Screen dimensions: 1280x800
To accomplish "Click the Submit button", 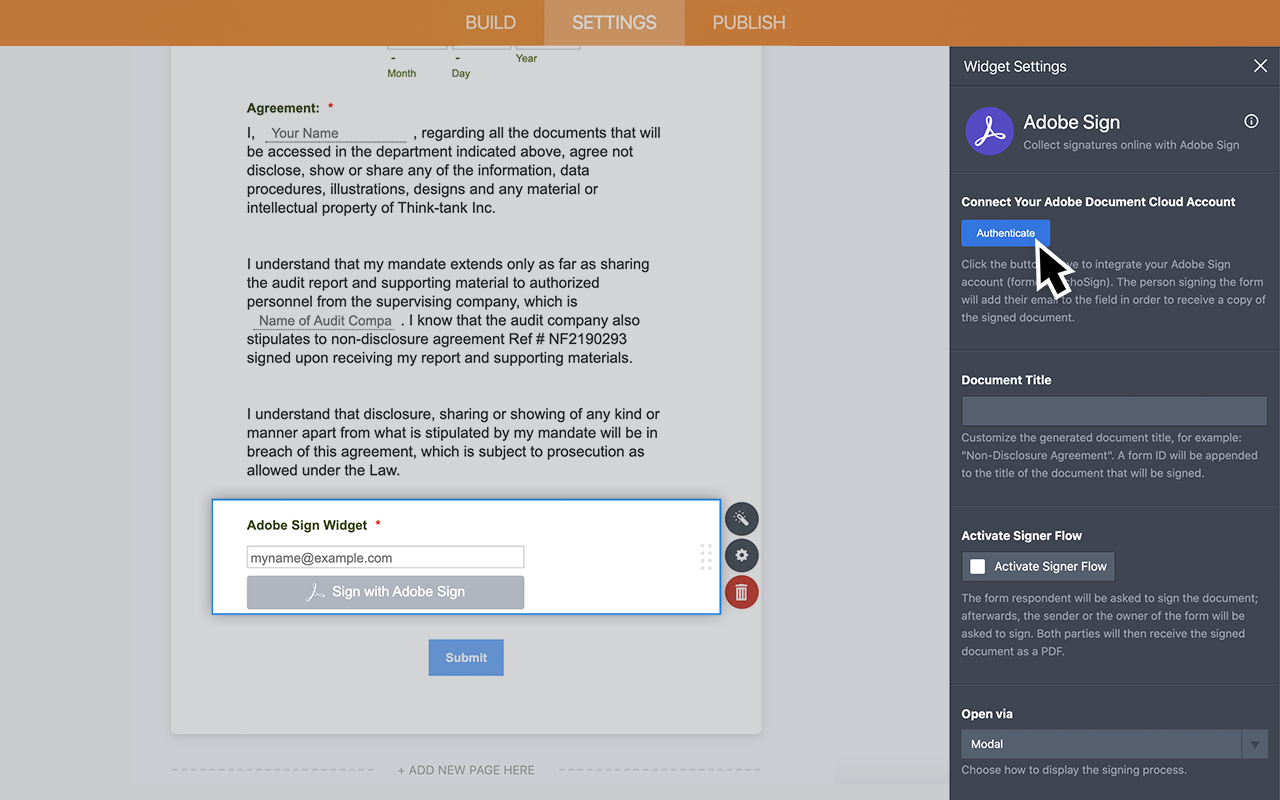I will tap(466, 657).
